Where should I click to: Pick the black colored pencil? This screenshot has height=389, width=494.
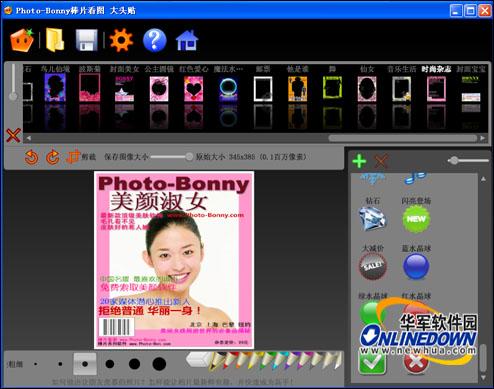coord(217,361)
